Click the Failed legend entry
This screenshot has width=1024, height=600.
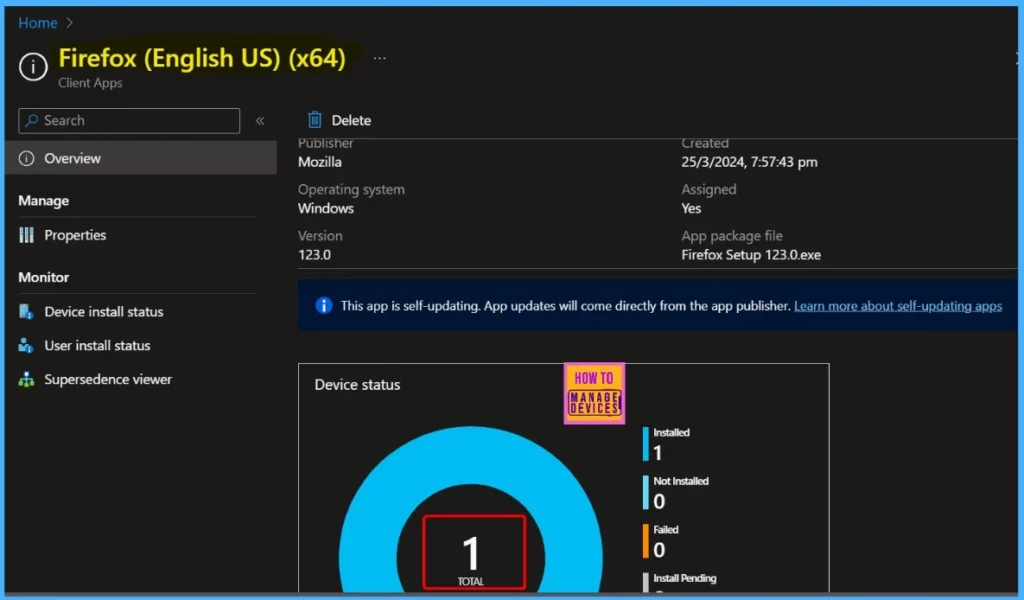(660, 541)
